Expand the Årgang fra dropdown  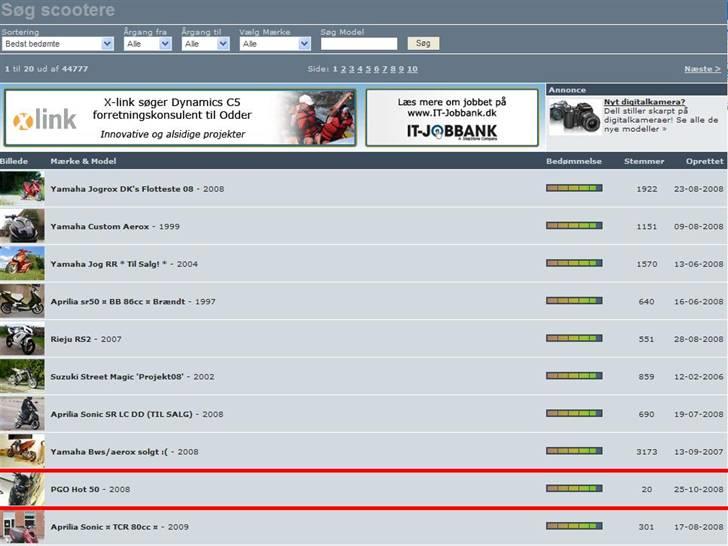[147, 44]
